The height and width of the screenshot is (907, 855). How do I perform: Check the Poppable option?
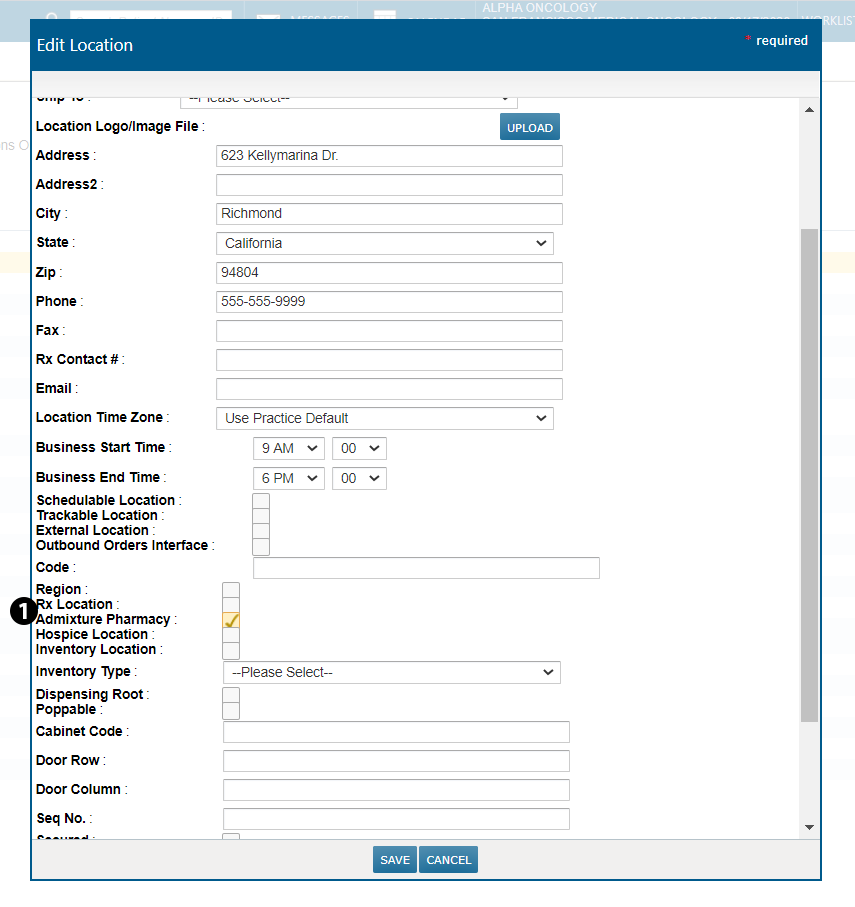click(x=231, y=710)
